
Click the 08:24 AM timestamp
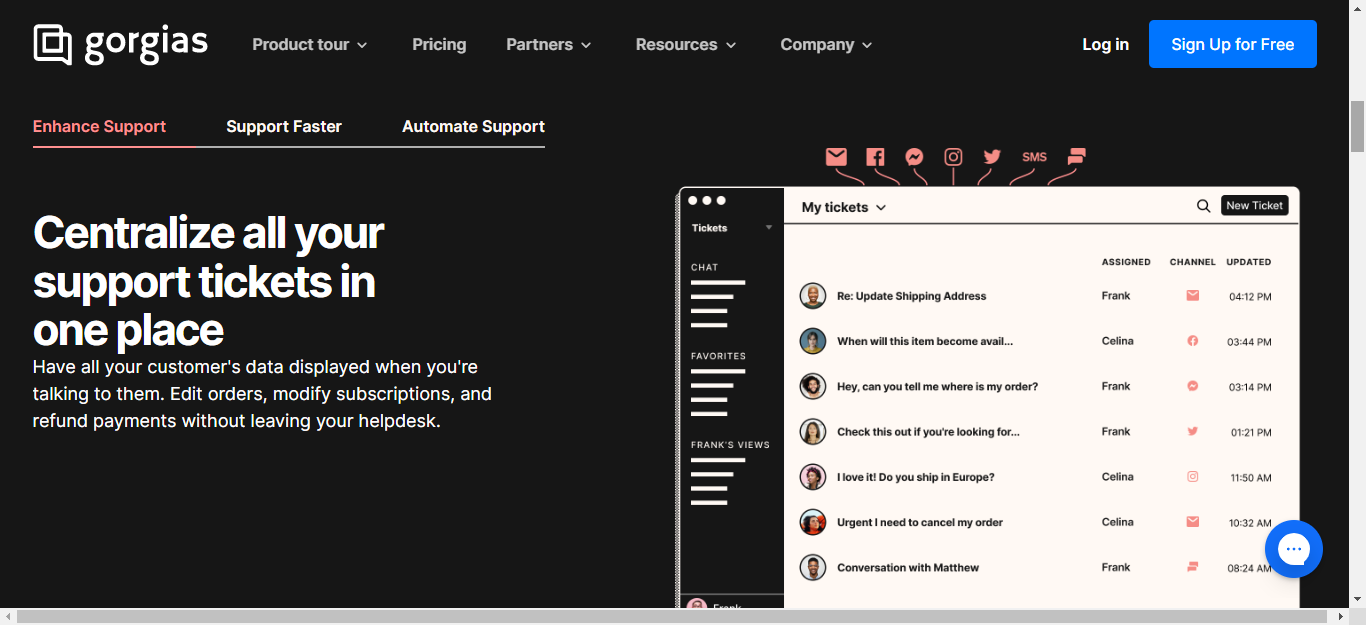(1250, 568)
